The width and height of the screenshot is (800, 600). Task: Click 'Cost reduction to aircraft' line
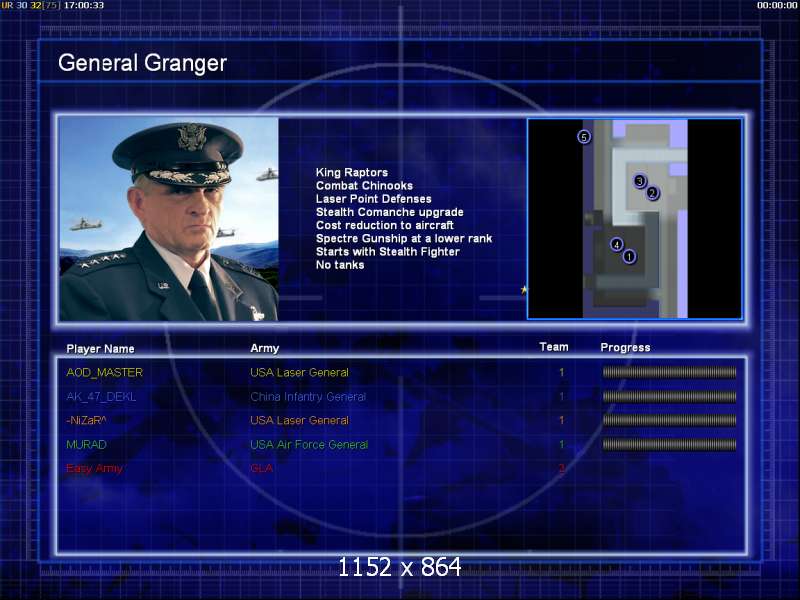pyautogui.click(x=385, y=226)
